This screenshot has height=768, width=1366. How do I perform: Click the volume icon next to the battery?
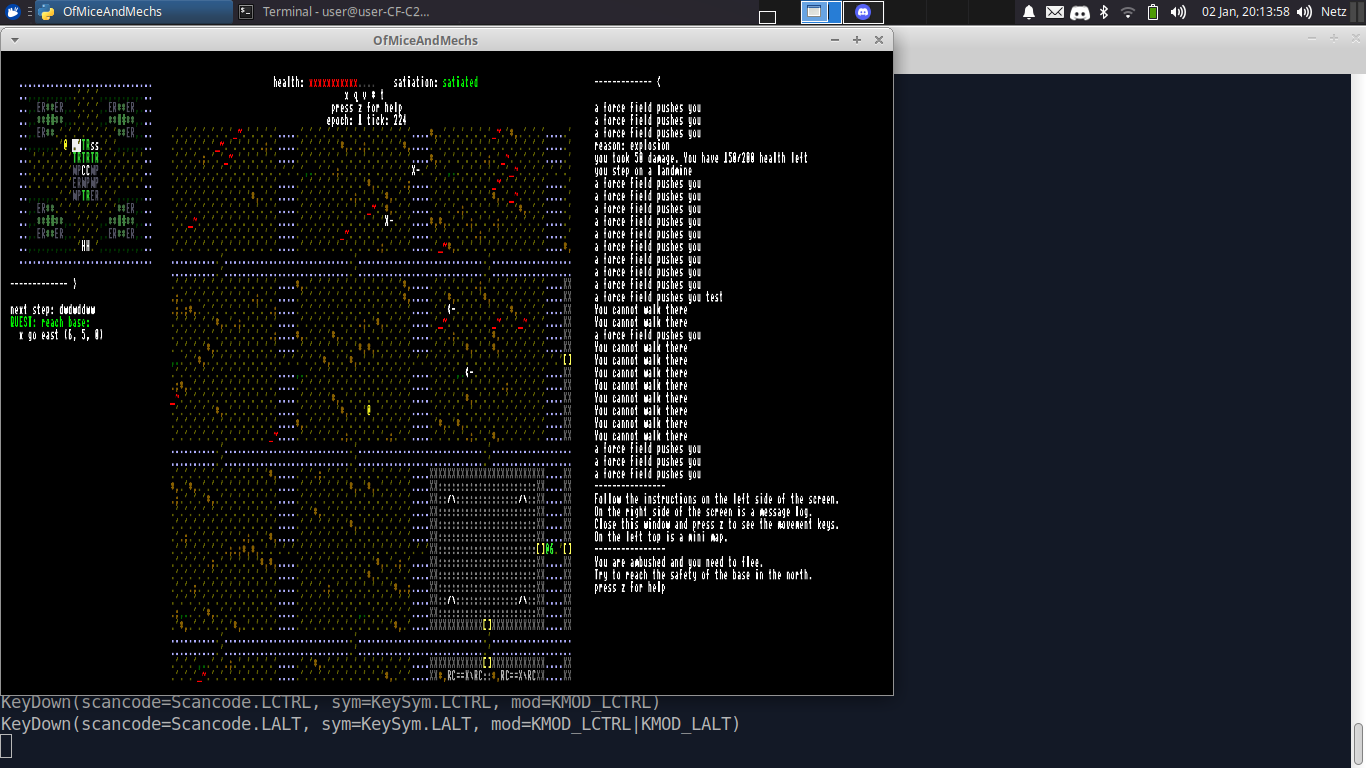(1178, 12)
